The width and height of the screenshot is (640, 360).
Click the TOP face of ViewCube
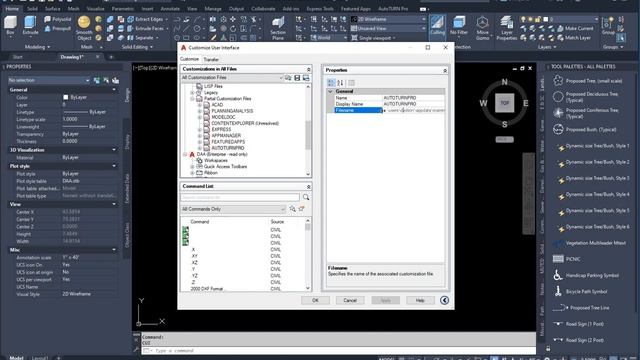coord(504,103)
